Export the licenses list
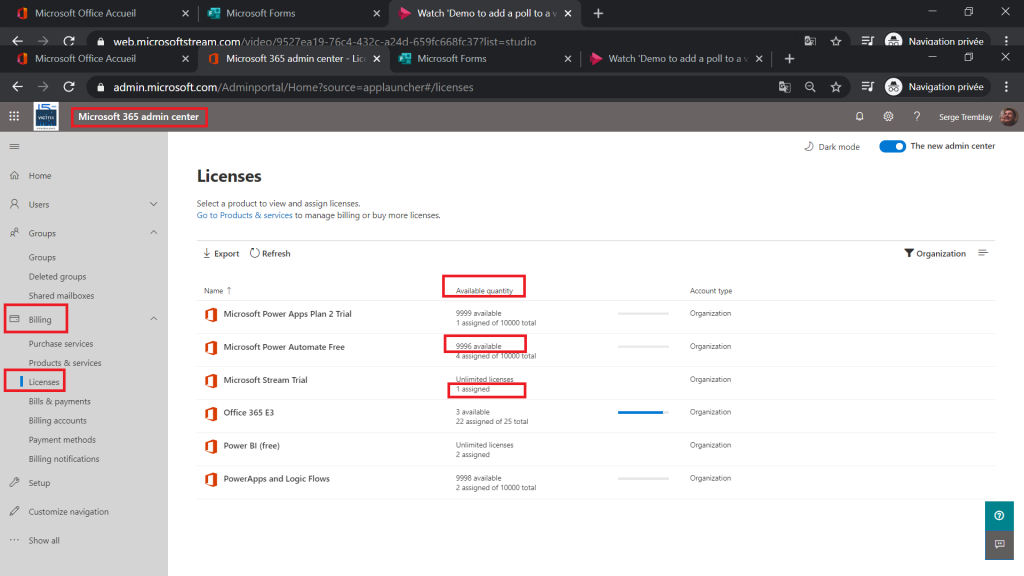The height and width of the screenshot is (576, 1024). click(219, 253)
